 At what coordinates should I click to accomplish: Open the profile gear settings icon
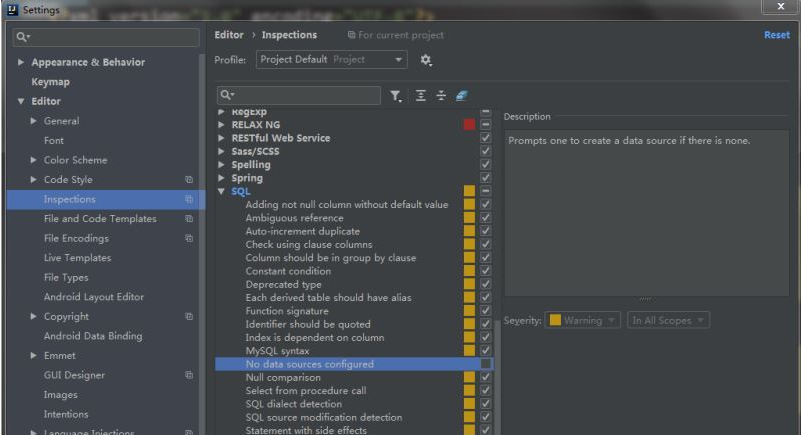click(426, 60)
